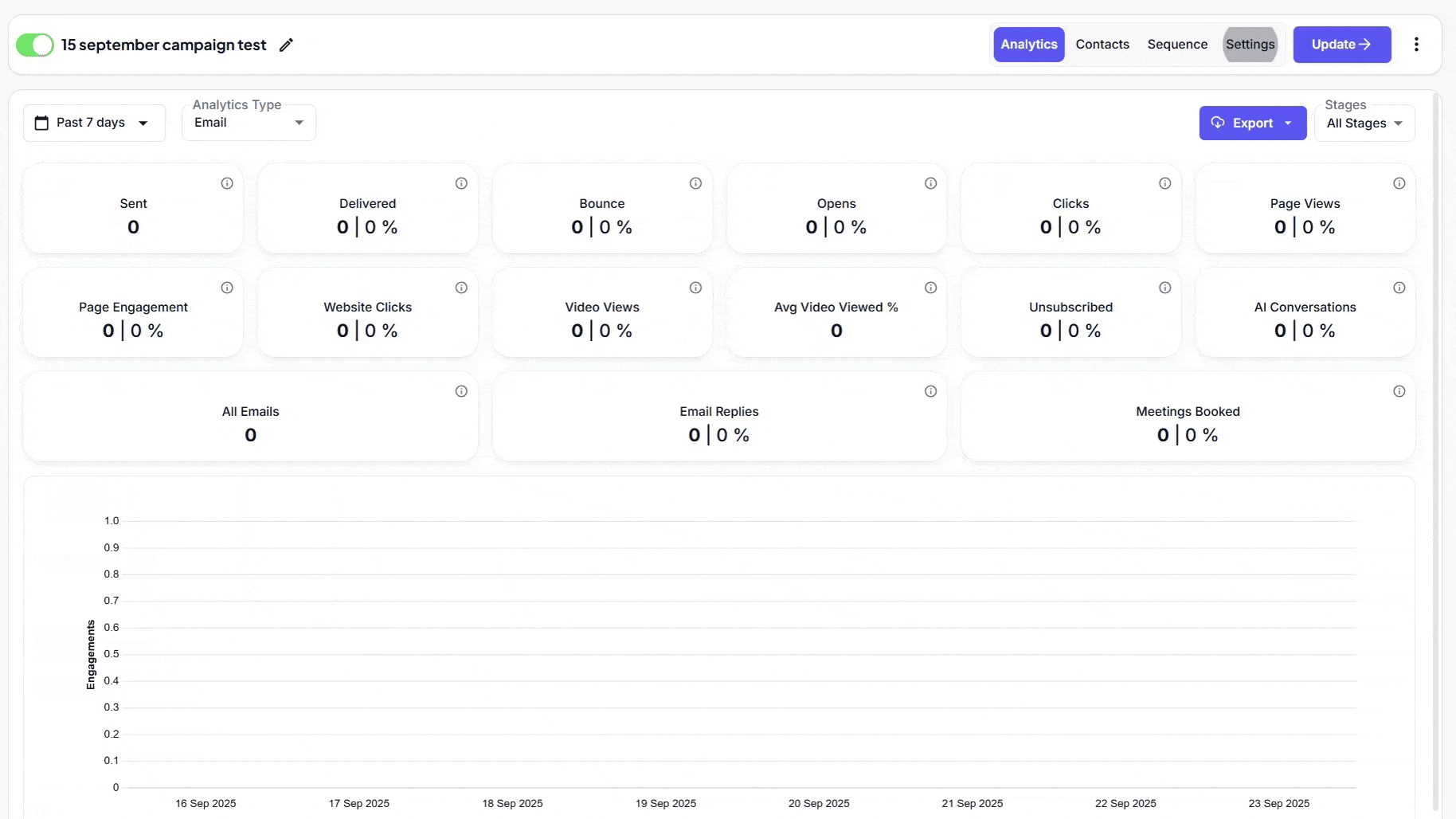Click the info icon on Bounce card
This screenshot has width=1456, height=819.
pyautogui.click(x=695, y=183)
